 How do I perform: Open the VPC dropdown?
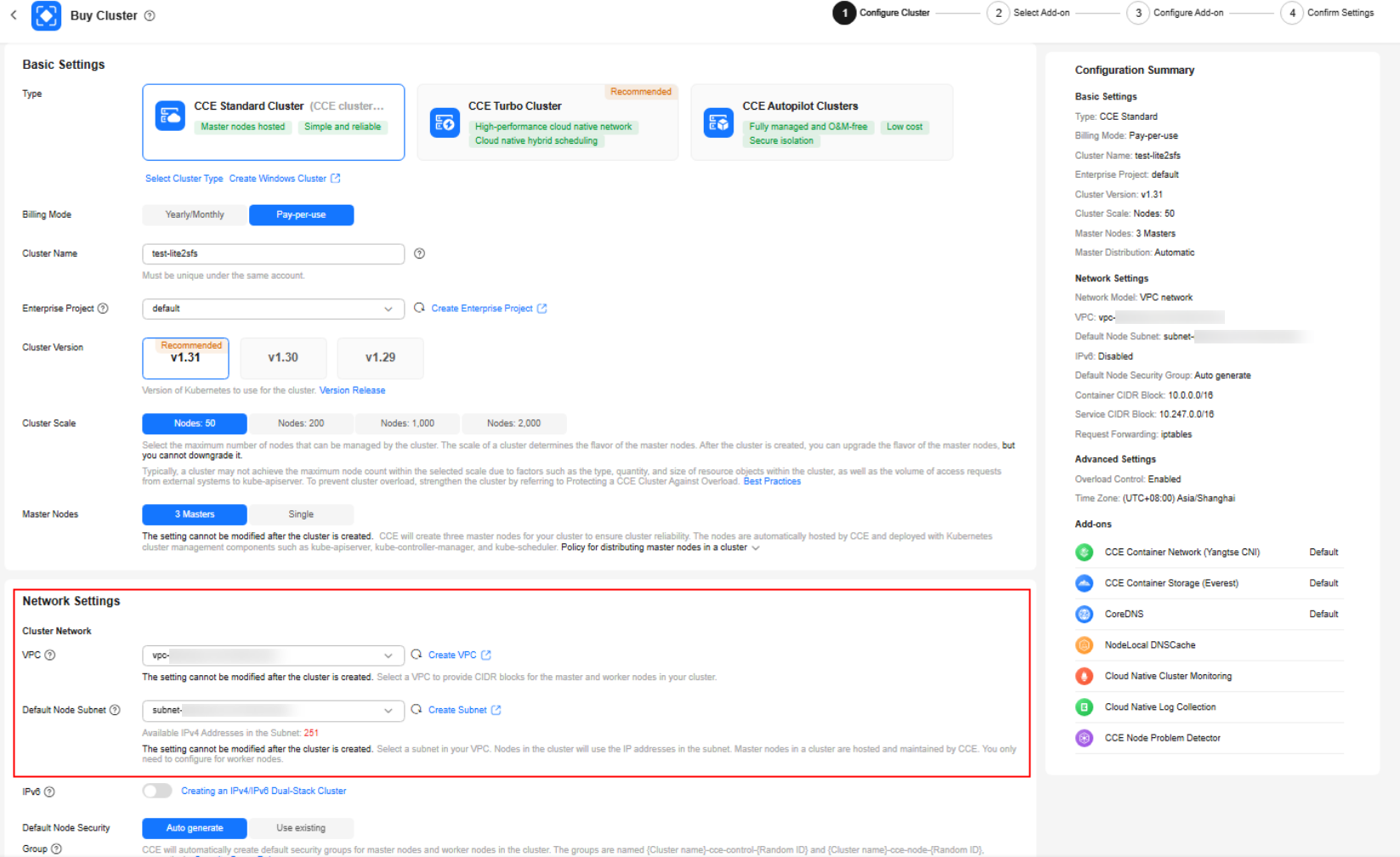(273, 656)
